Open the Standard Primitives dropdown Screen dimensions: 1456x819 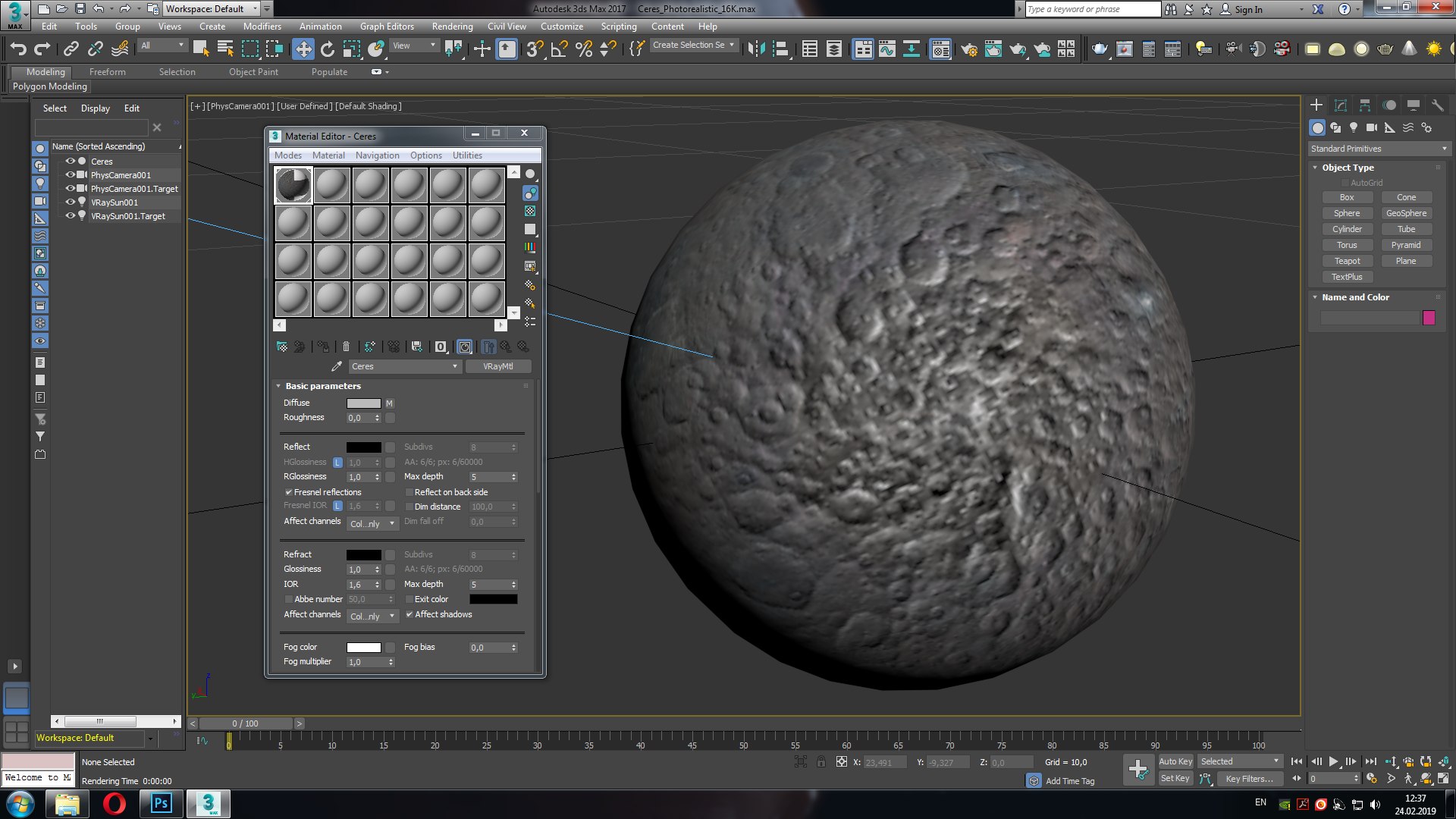[x=1379, y=149]
